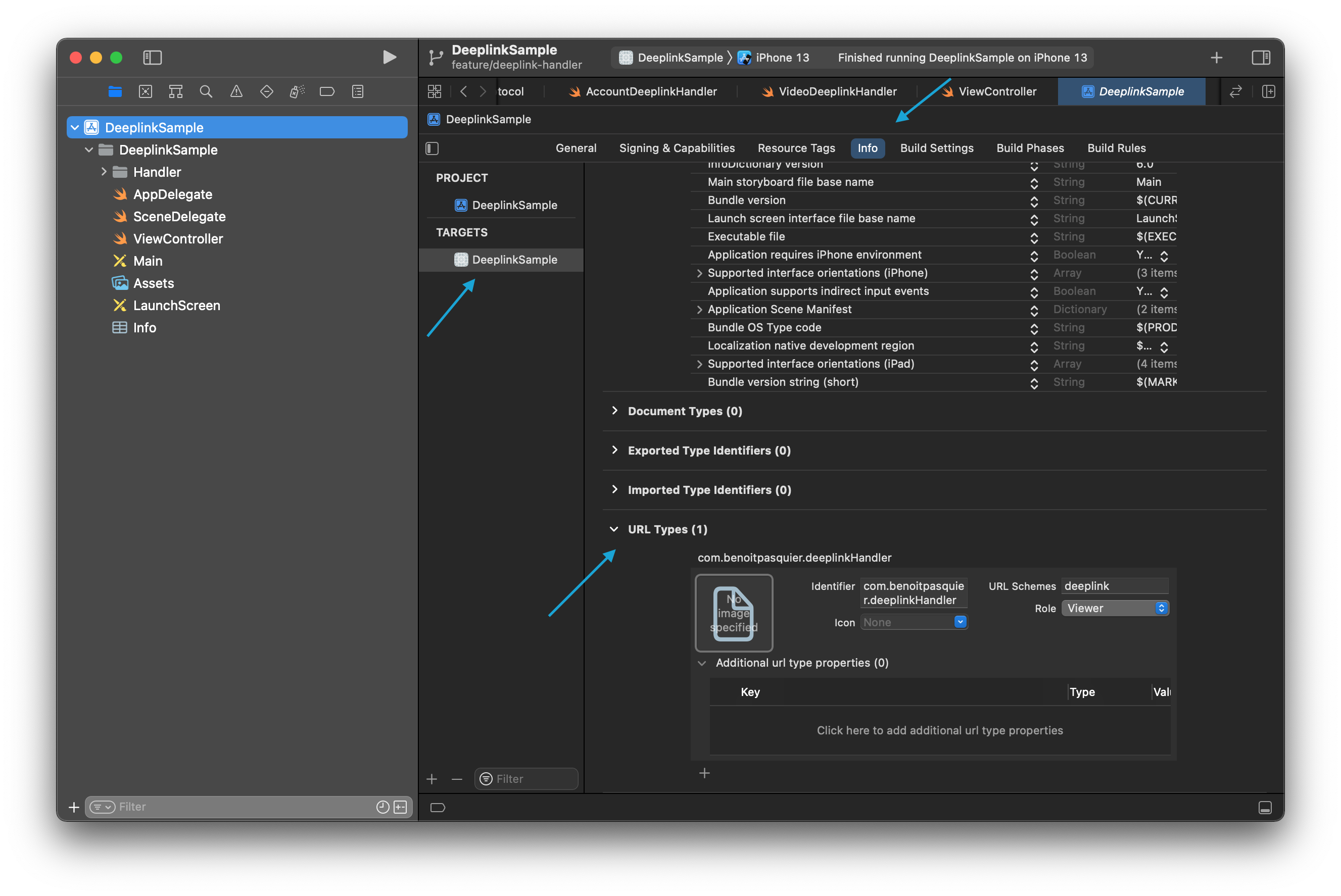This screenshot has width=1341, height=896.
Task: Open the related items grid icon
Action: click(435, 91)
